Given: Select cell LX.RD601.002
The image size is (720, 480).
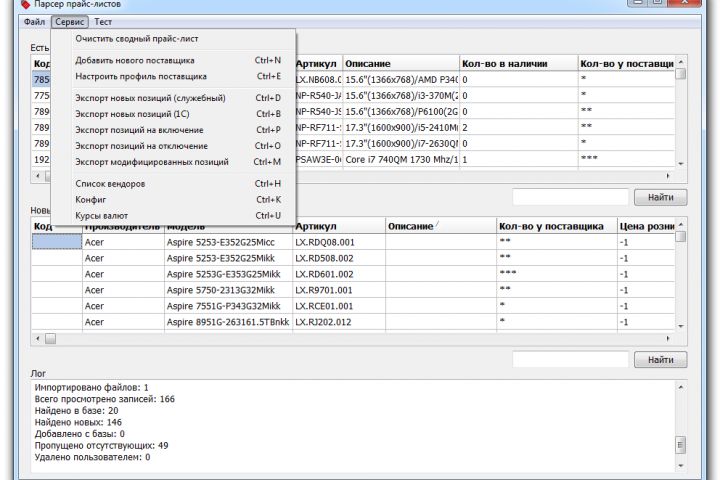Looking at the screenshot, I should pyautogui.click(x=338, y=274).
